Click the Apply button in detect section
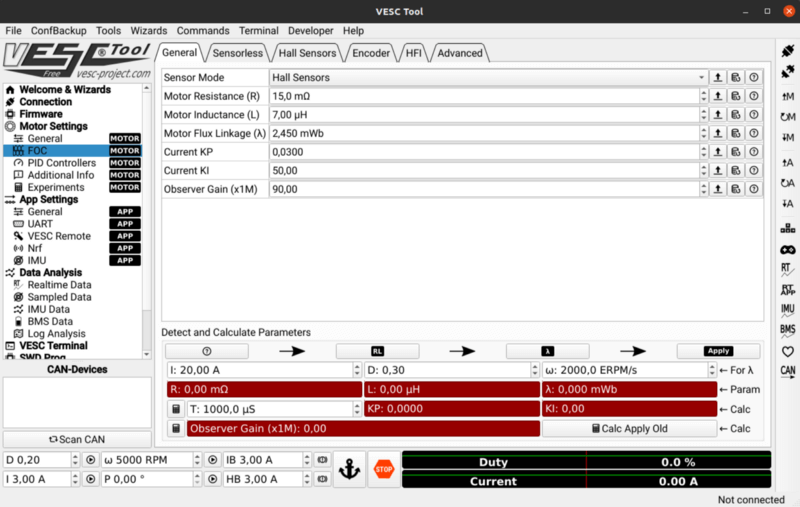This screenshot has width=800, height=507. pyautogui.click(x=718, y=351)
